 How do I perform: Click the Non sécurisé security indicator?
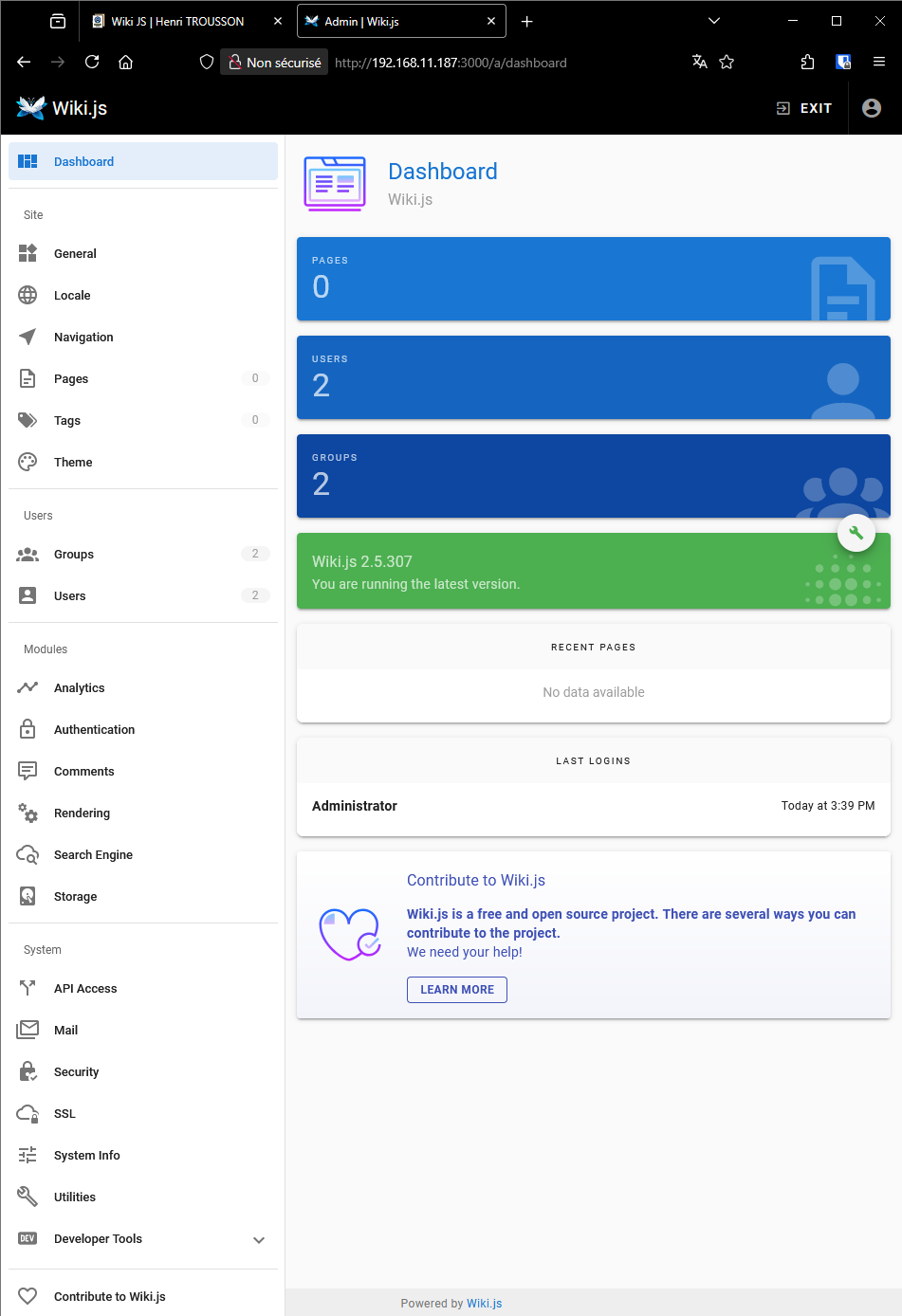pyautogui.click(x=275, y=63)
